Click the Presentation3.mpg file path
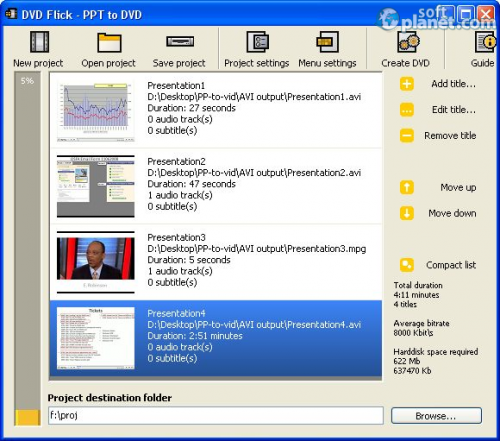Image resolution: width=500 pixels, height=441 pixels. (x=257, y=249)
